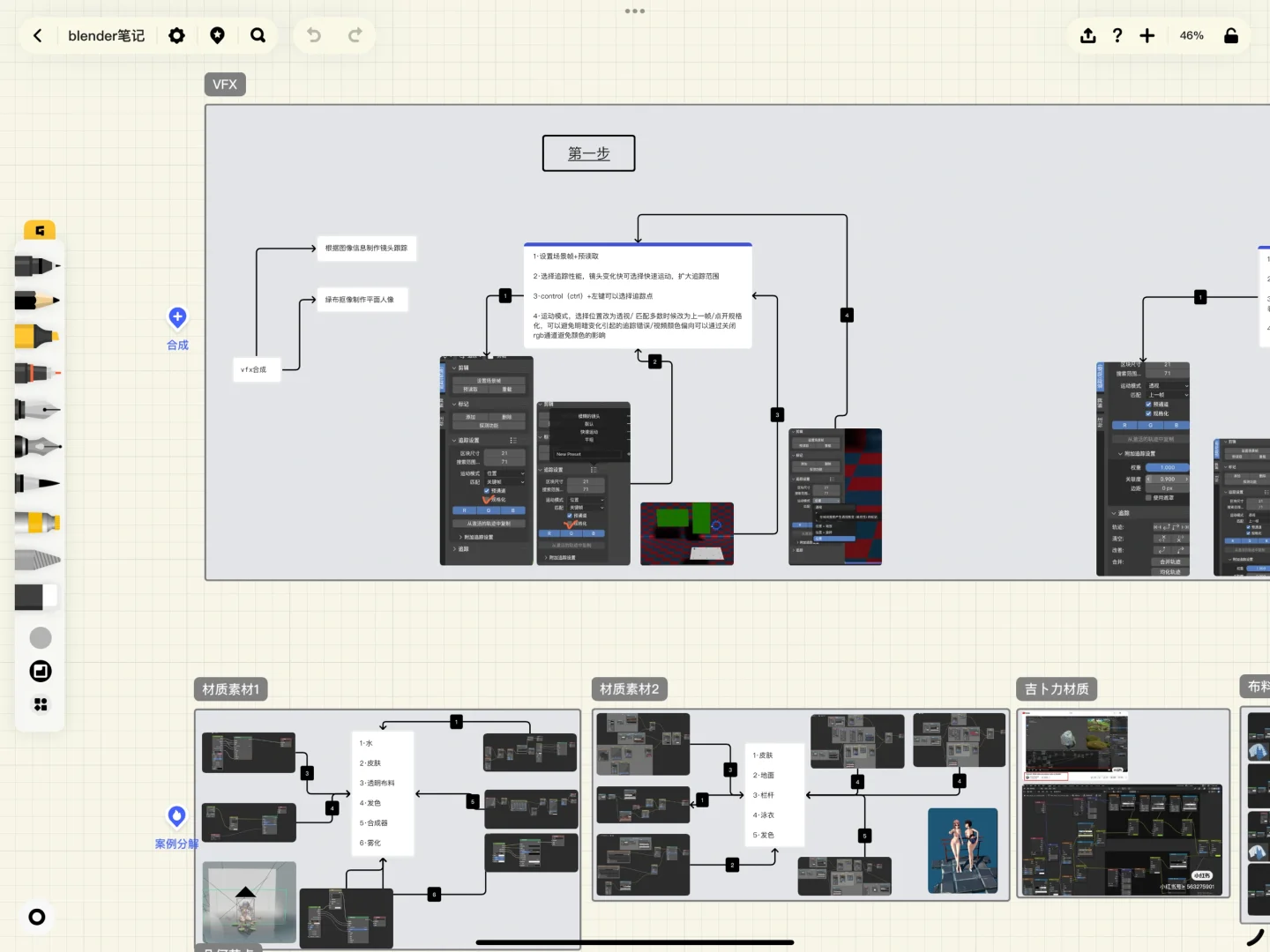Select the black pointed brush pen tool

pos(38,483)
